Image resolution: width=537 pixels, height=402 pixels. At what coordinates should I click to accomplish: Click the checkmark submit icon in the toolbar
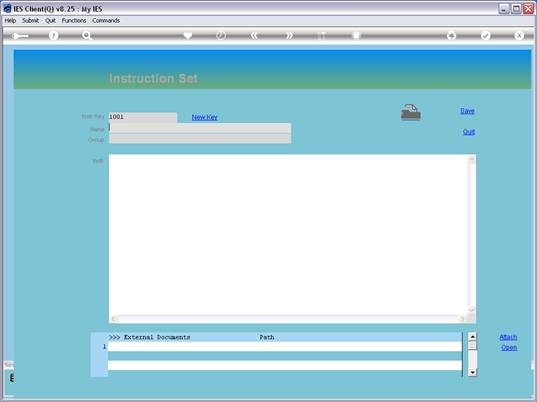(485, 35)
